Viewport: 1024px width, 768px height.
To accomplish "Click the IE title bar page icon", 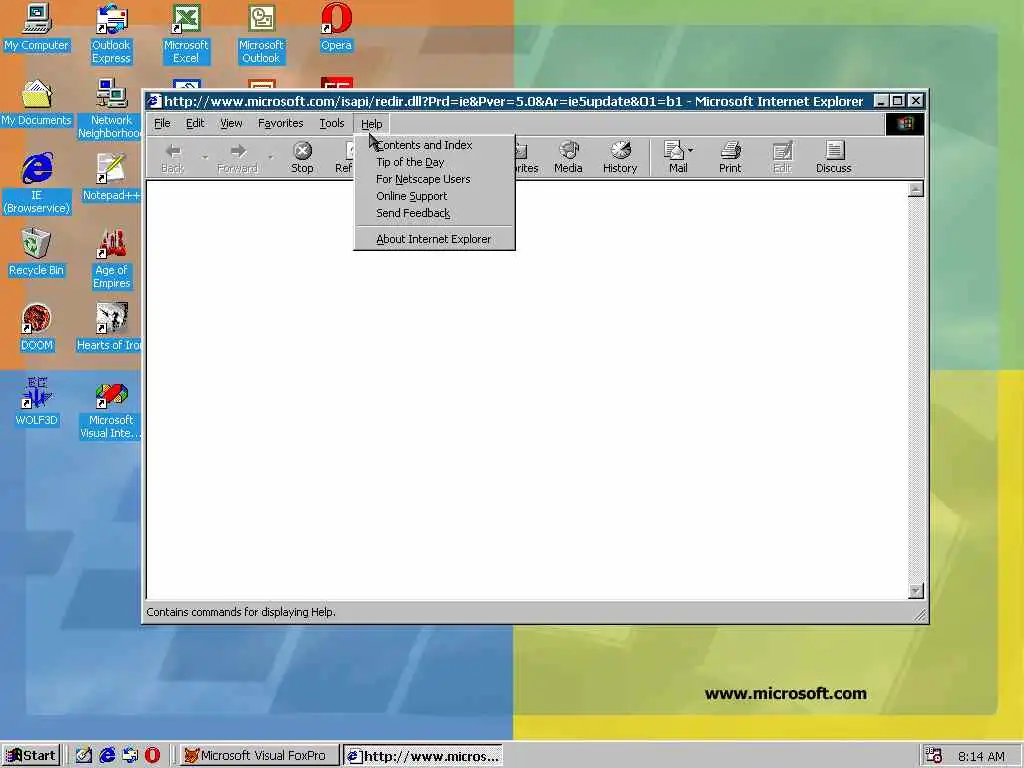I will (x=154, y=101).
